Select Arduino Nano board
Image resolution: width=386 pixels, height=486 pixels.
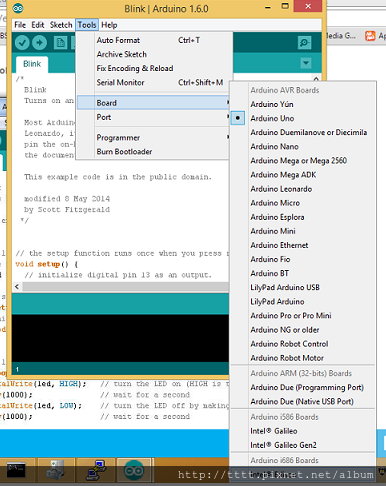click(x=303, y=146)
